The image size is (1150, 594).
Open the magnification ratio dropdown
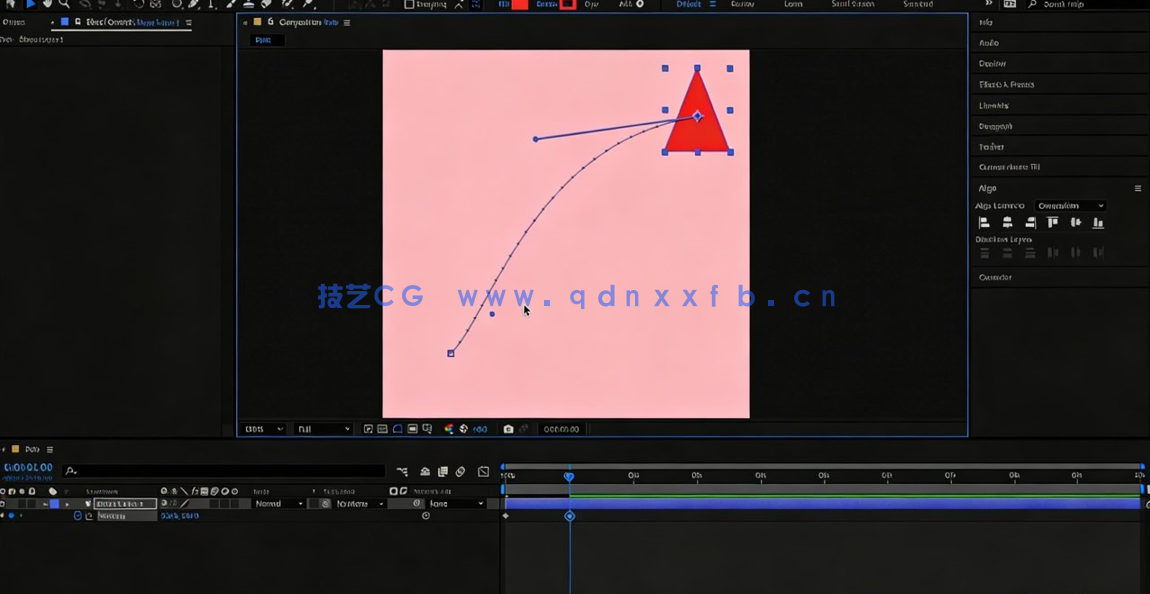pyautogui.click(x=263, y=428)
